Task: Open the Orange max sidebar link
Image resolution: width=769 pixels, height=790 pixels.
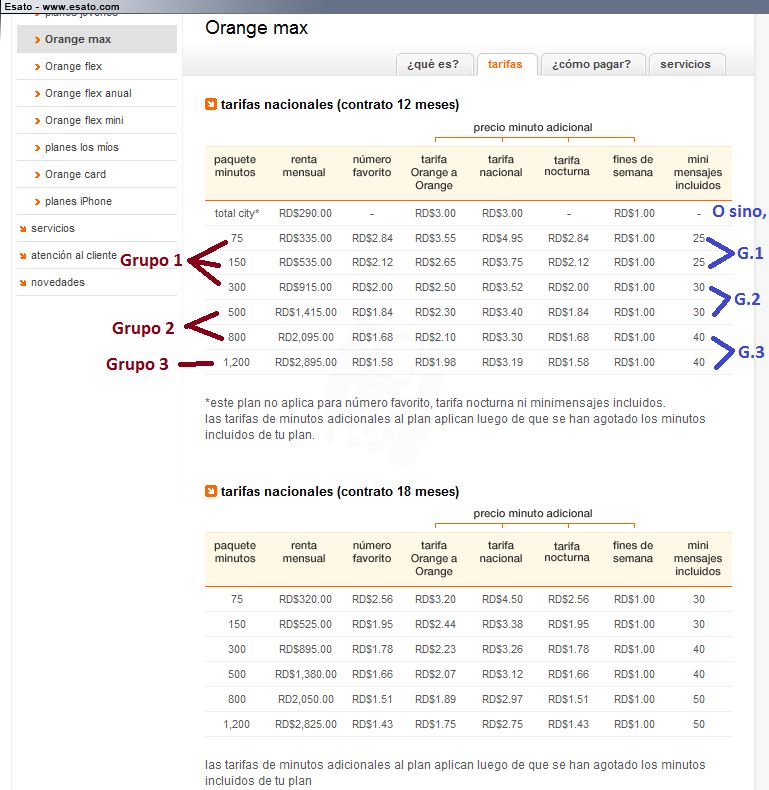Action: 78,39
